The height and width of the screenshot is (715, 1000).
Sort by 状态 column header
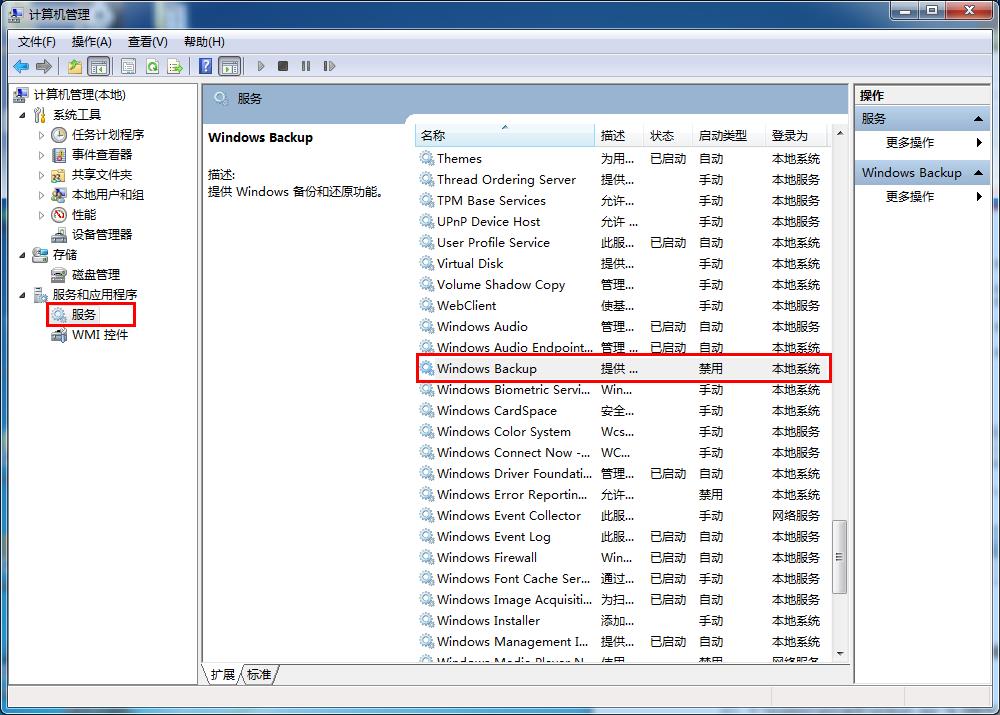tap(667, 135)
